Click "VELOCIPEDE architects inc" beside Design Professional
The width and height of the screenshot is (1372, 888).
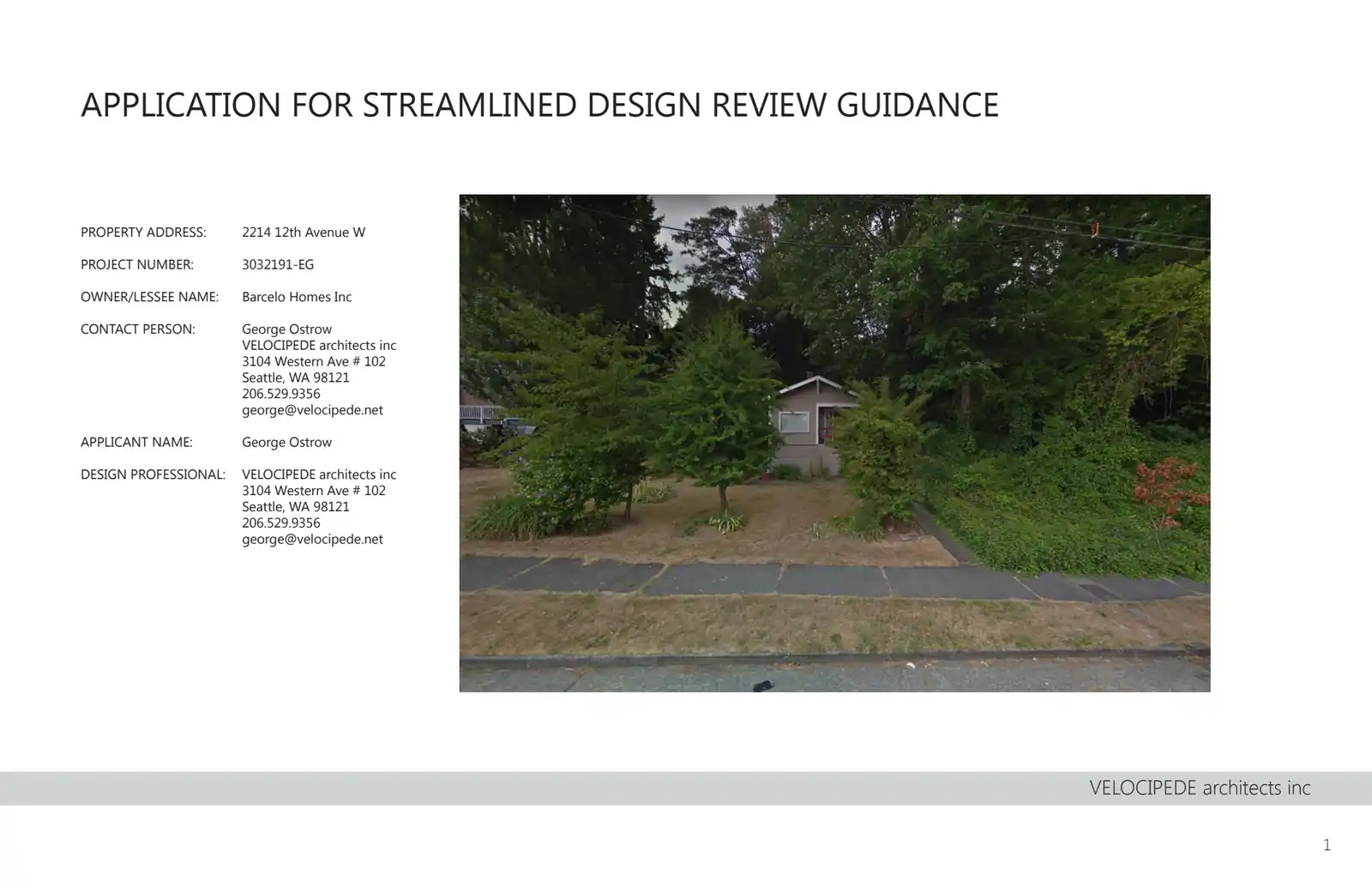[319, 474]
